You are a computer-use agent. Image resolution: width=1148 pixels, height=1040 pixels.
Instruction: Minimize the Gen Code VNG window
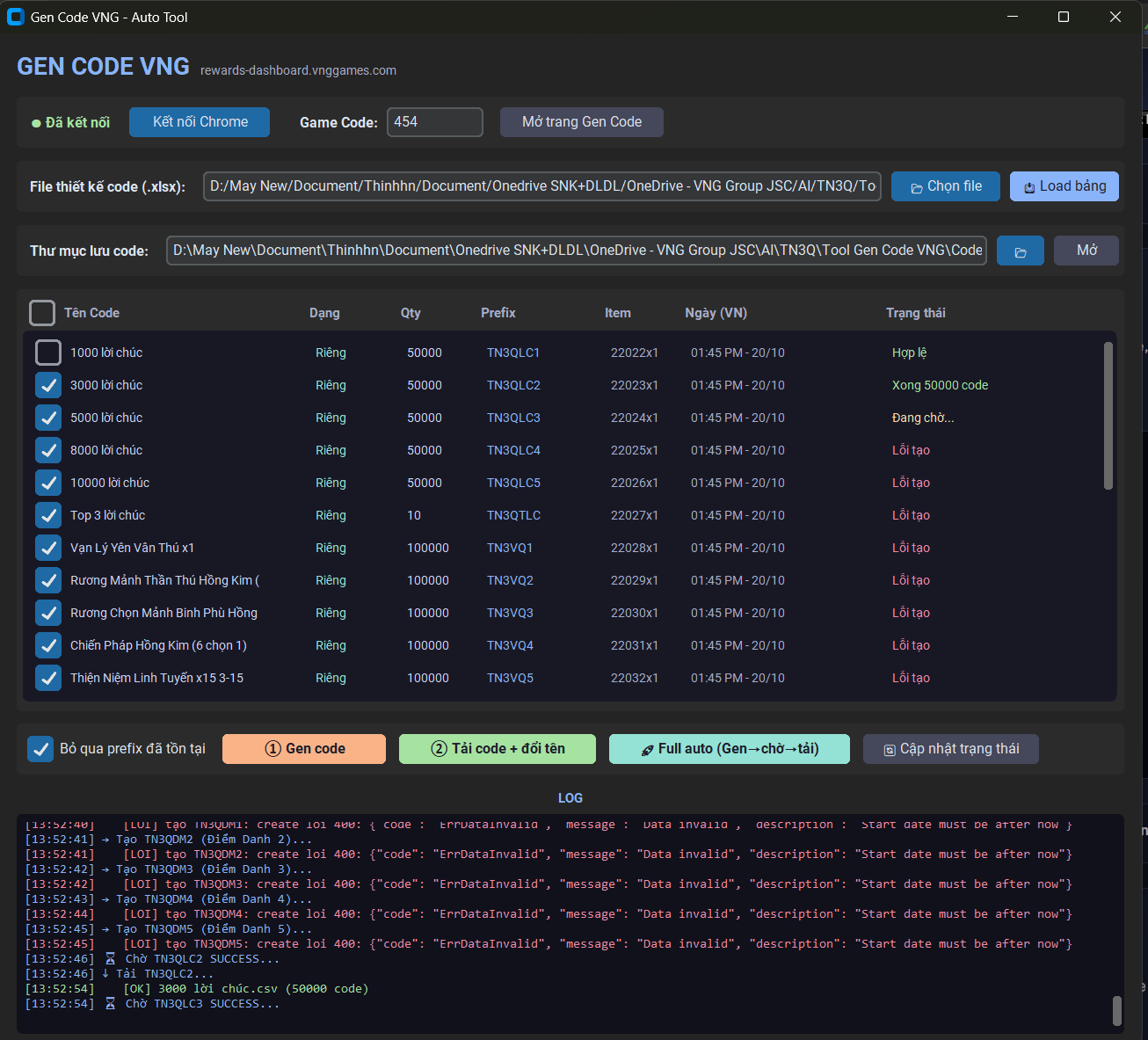click(1013, 17)
